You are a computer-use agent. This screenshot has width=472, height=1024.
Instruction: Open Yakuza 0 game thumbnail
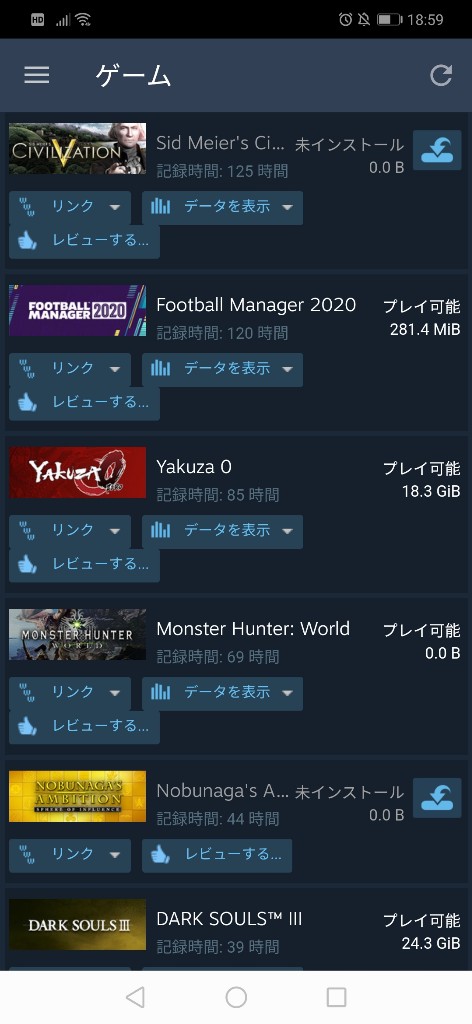[78, 472]
